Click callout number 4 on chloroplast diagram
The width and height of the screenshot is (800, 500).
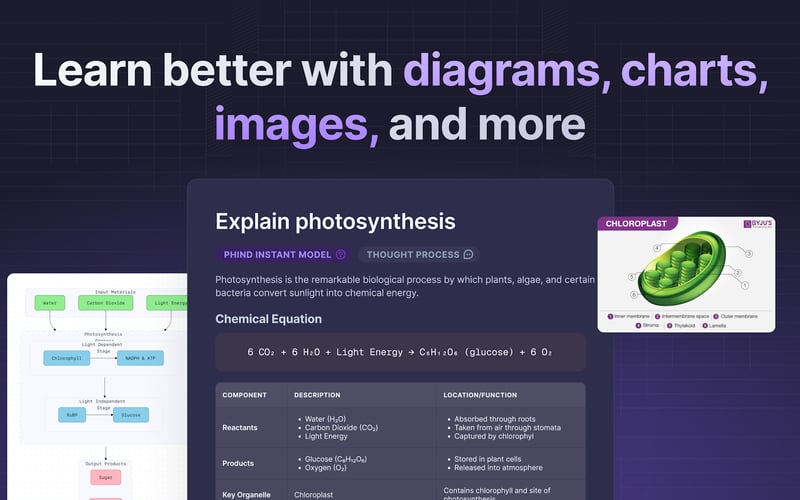click(x=657, y=248)
